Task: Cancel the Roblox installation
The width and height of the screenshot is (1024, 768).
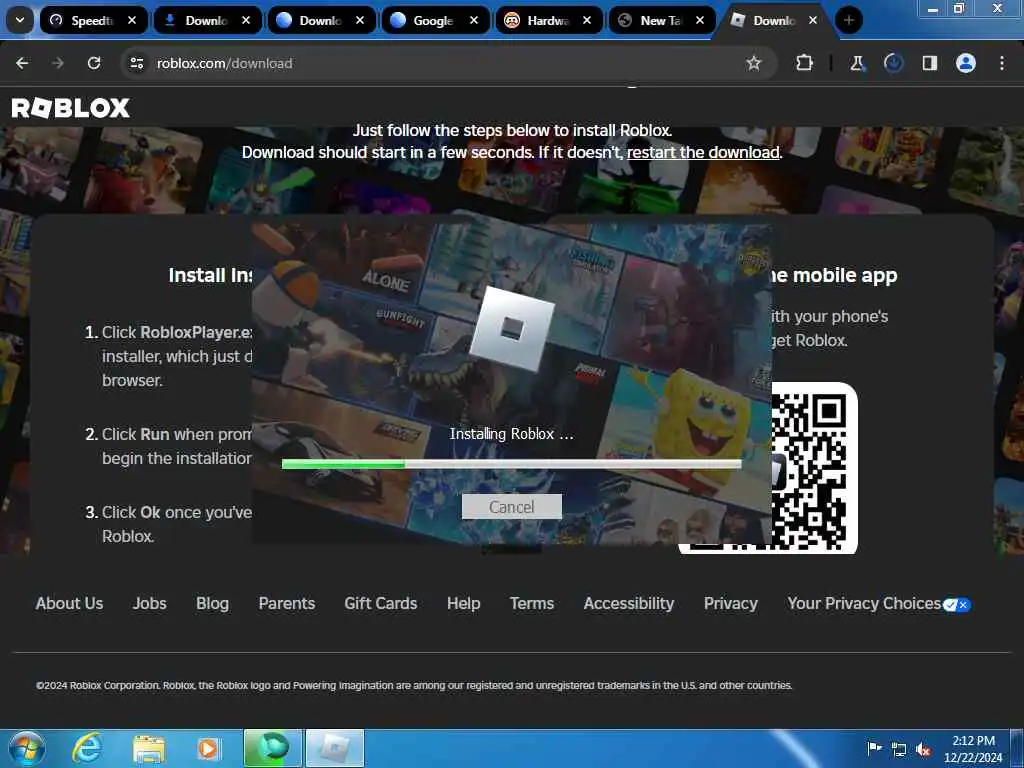Action: click(511, 507)
